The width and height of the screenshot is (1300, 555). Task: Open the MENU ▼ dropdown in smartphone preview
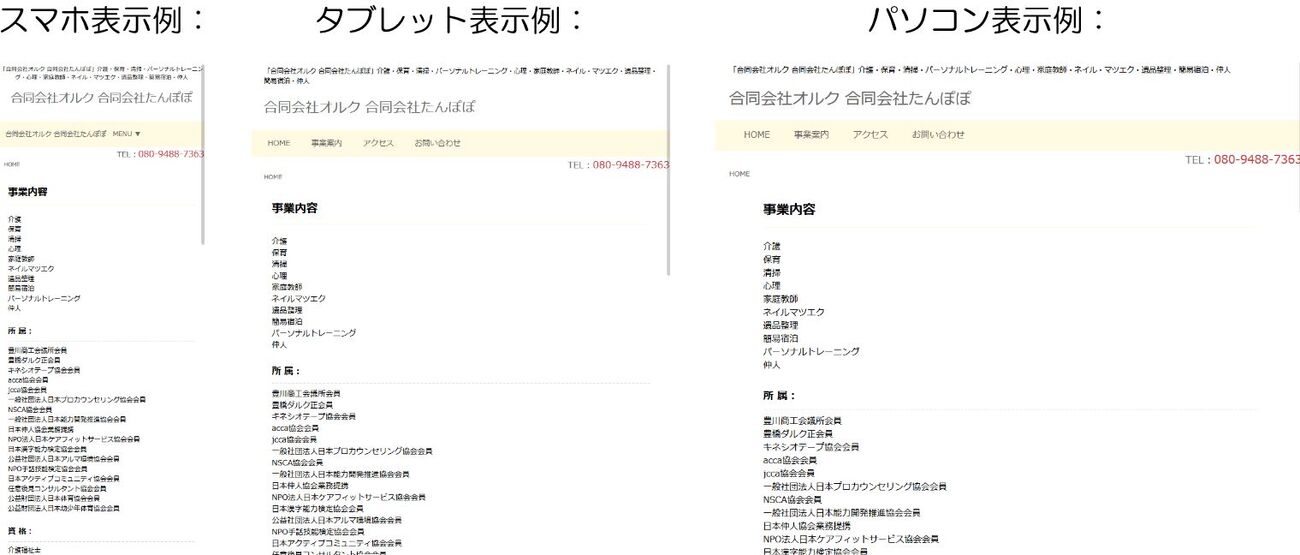pos(127,133)
